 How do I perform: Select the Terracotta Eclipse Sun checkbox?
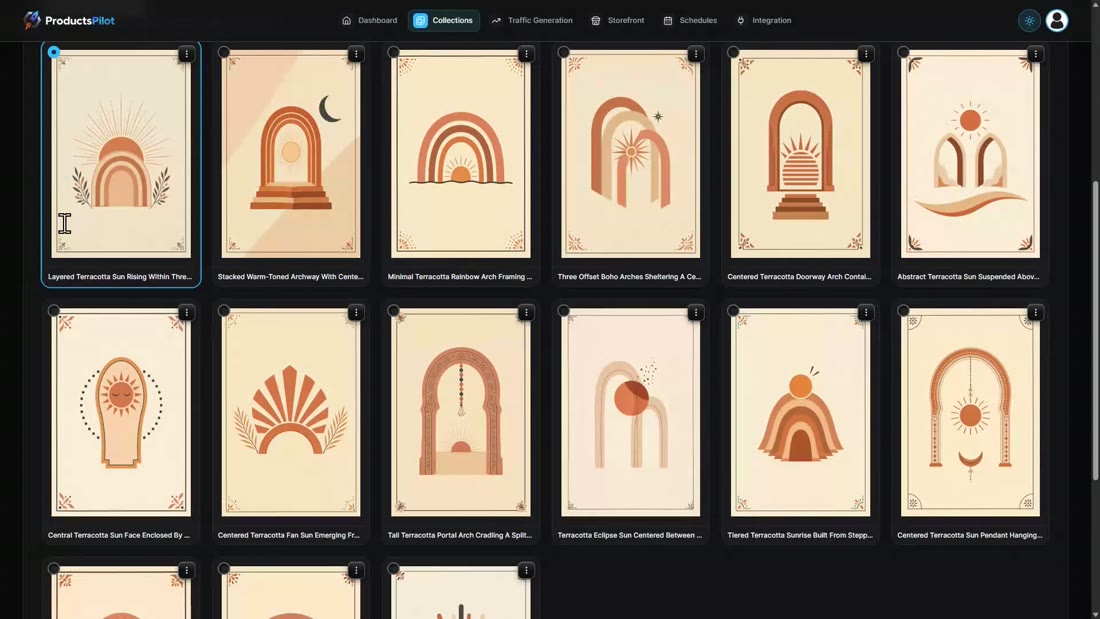[x=563, y=310]
